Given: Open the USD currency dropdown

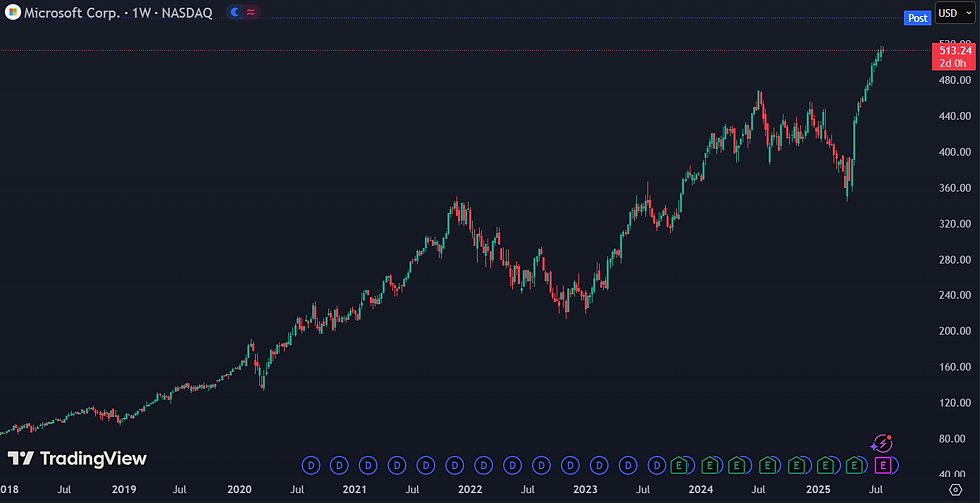Looking at the screenshot, I should coord(955,13).
